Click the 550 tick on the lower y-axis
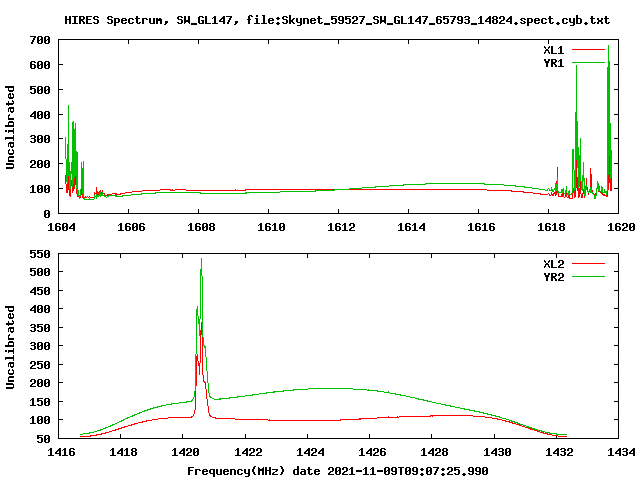Image resolution: width=640 pixels, height=480 pixels. [x=40, y=254]
